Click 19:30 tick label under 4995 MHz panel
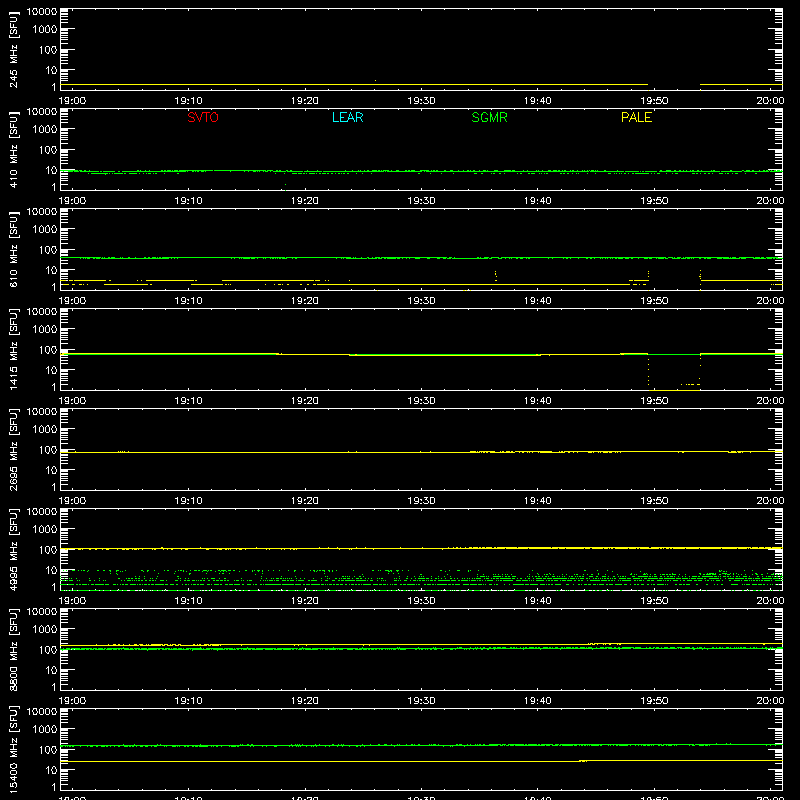The width and height of the screenshot is (800, 800). coord(421,601)
